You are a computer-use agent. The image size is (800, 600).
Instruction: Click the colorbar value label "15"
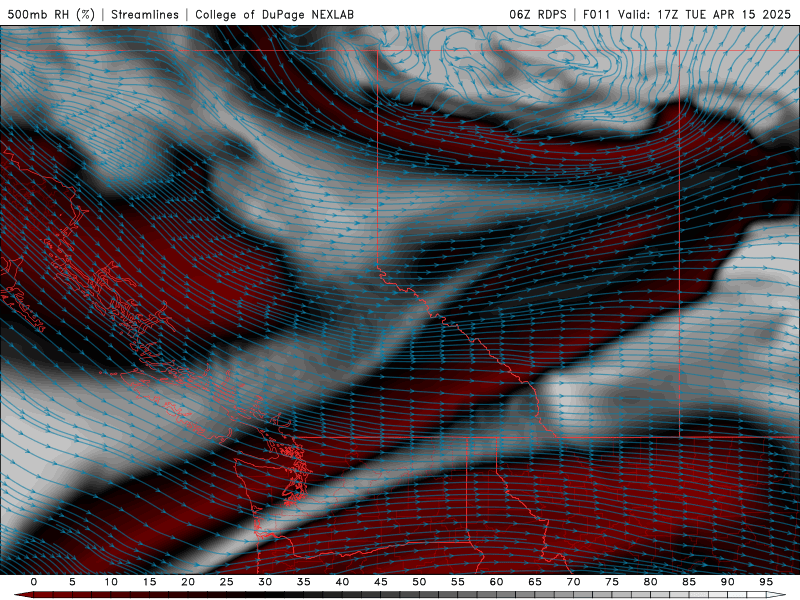pyautogui.click(x=149, y=582)
